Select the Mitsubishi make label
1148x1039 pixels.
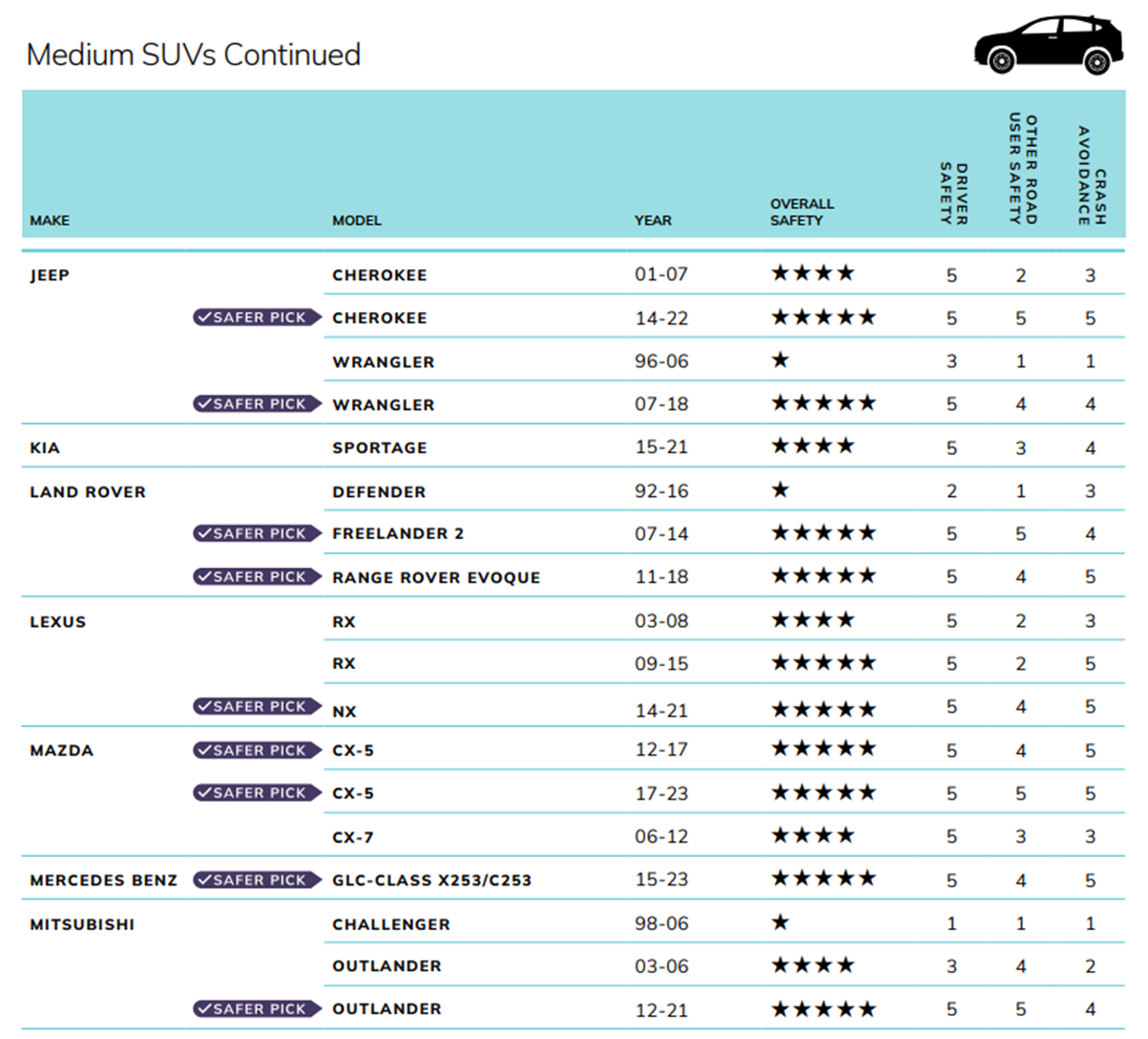pyautogui.click(x=82, y=925)
